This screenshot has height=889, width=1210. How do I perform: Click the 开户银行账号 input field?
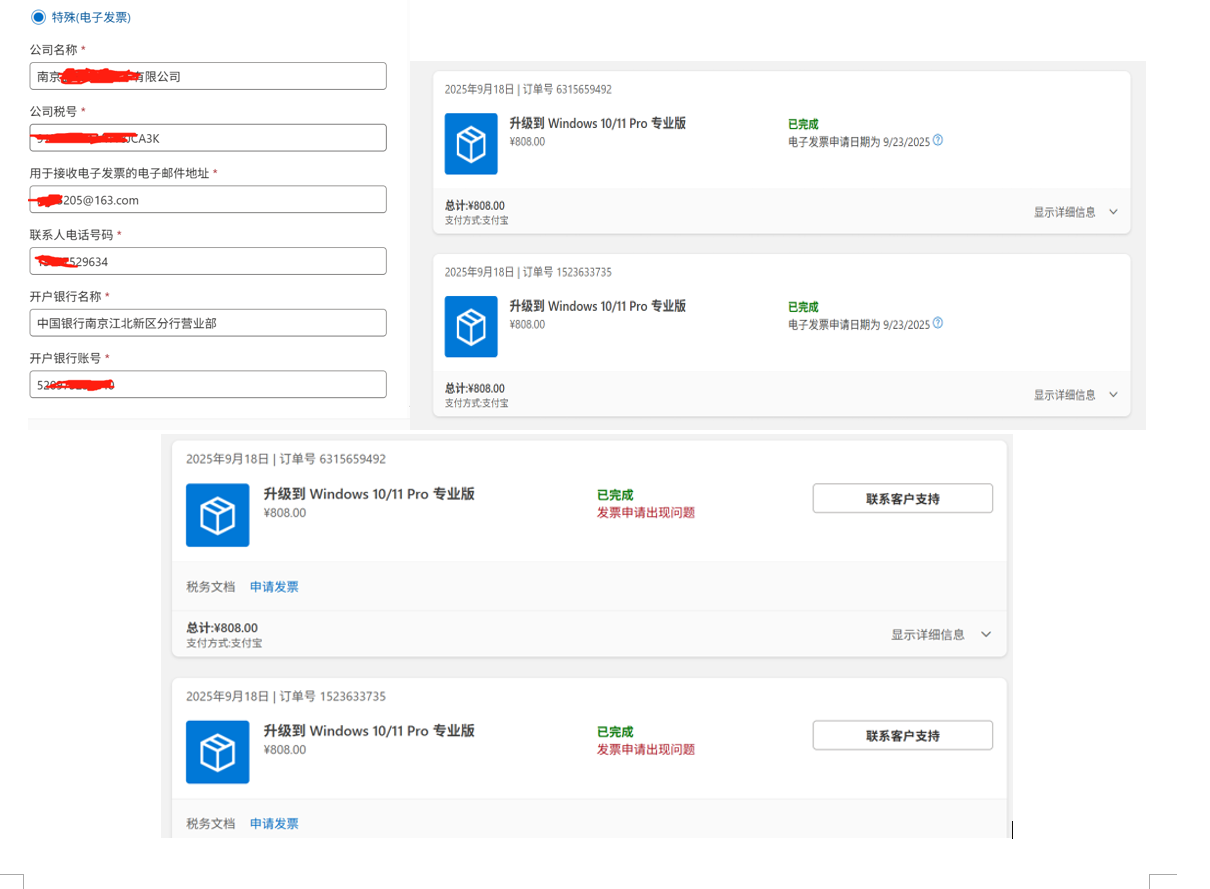click(x=208, y=385)
